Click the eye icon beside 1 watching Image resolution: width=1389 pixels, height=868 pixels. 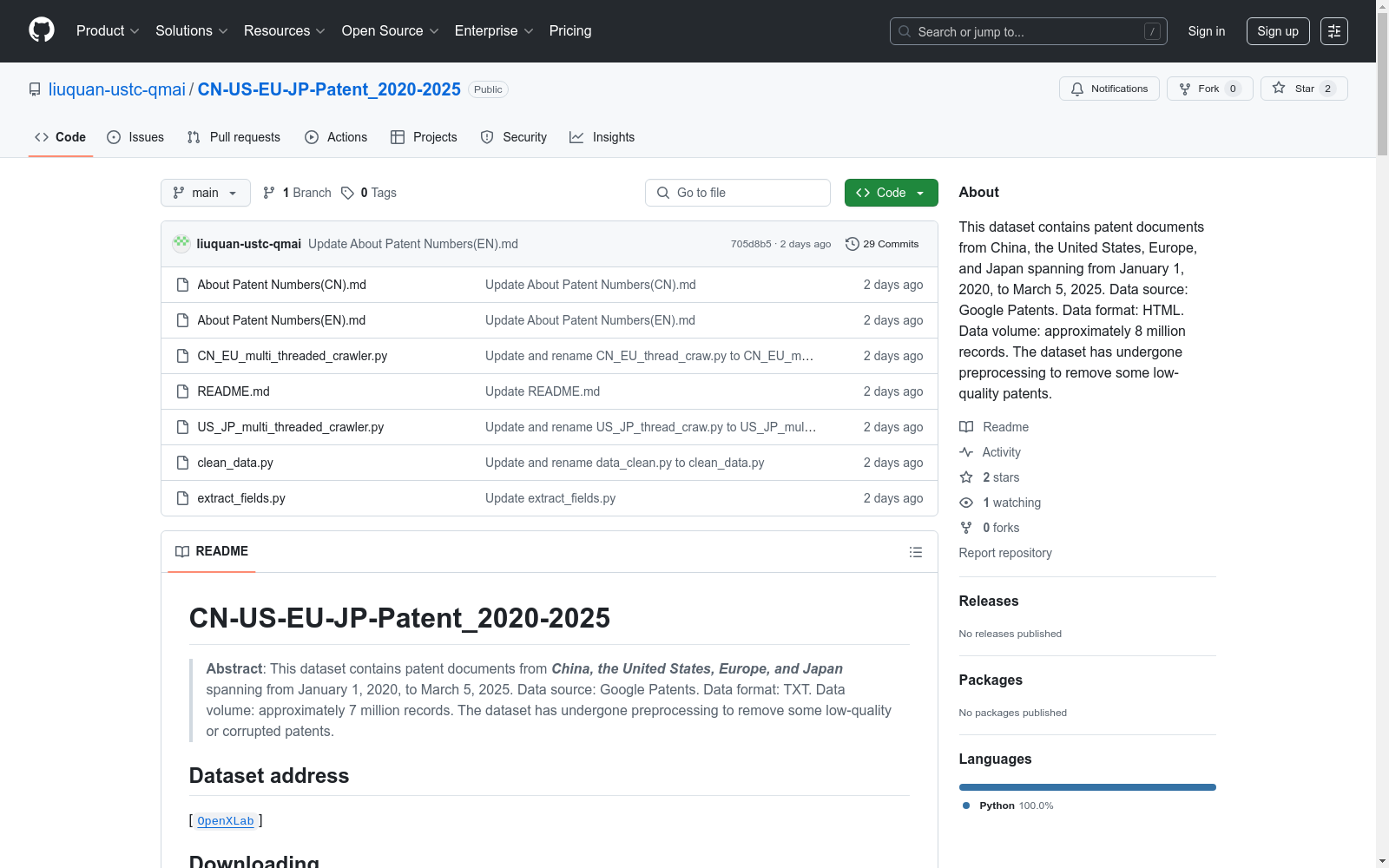pyautogui.click(x=966, y=503)
